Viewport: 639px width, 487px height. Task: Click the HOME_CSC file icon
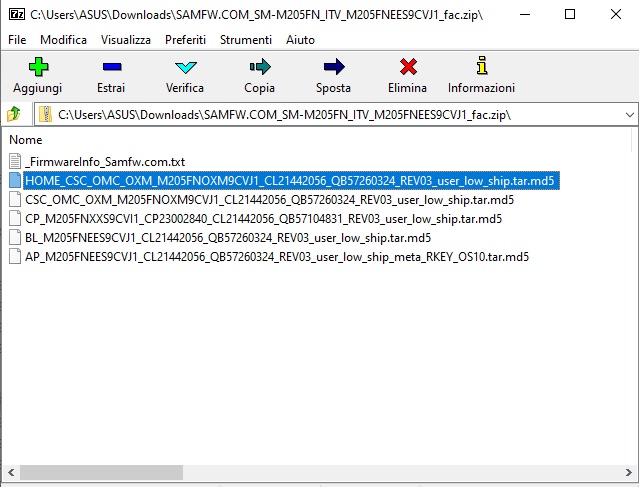tap(15, 180)
